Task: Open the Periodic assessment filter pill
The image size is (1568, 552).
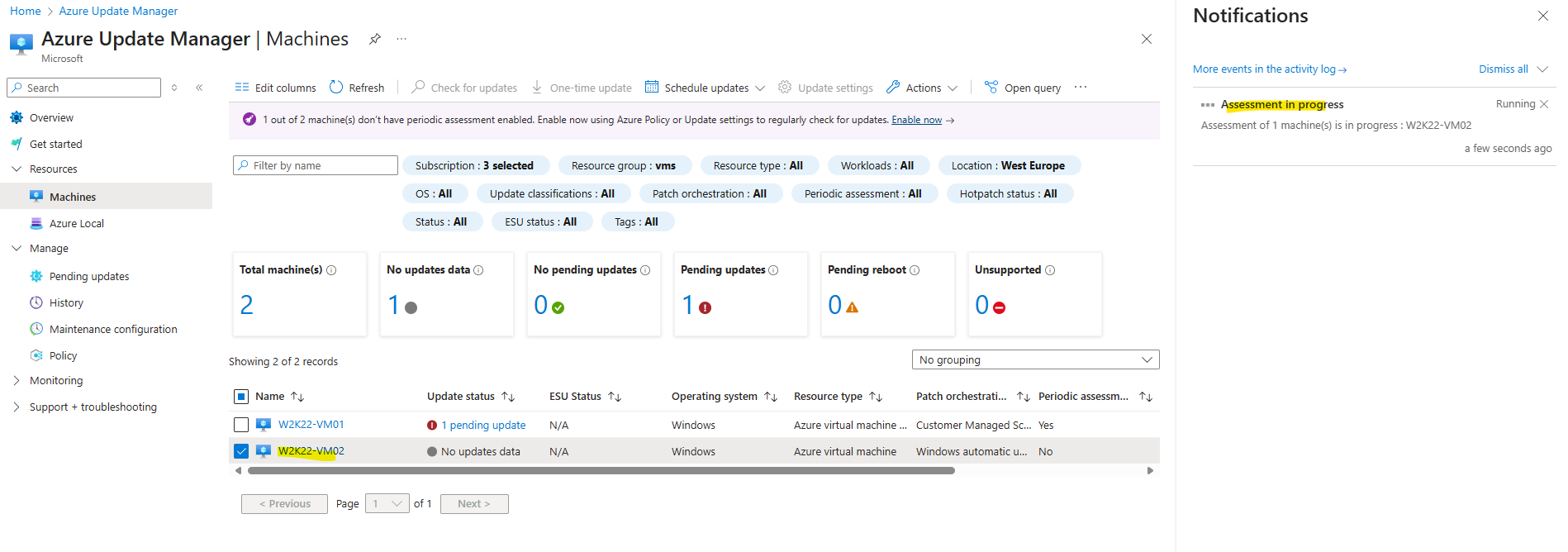Action: pos(863,193)
